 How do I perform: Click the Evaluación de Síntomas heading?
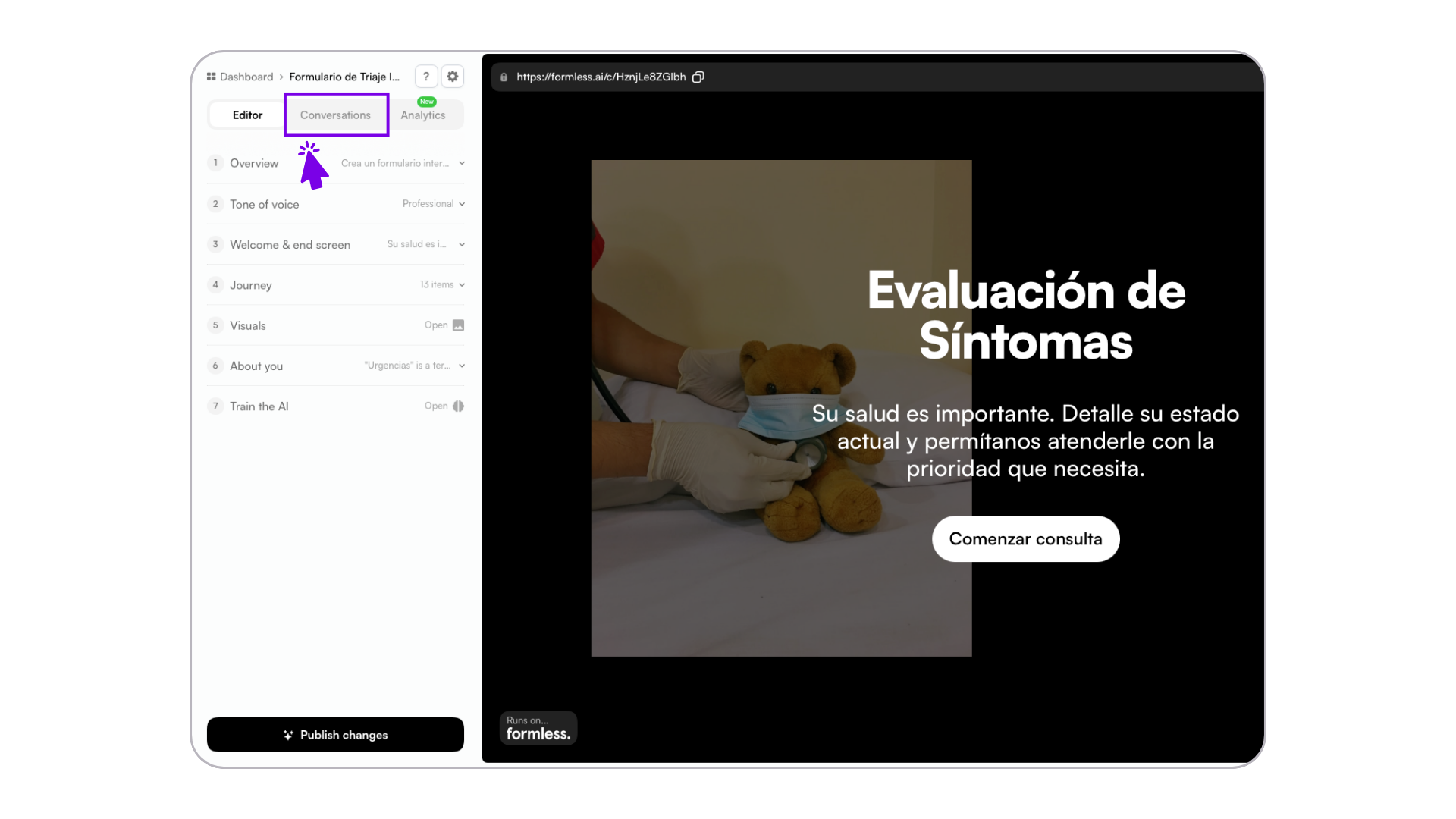[1025, 316]
